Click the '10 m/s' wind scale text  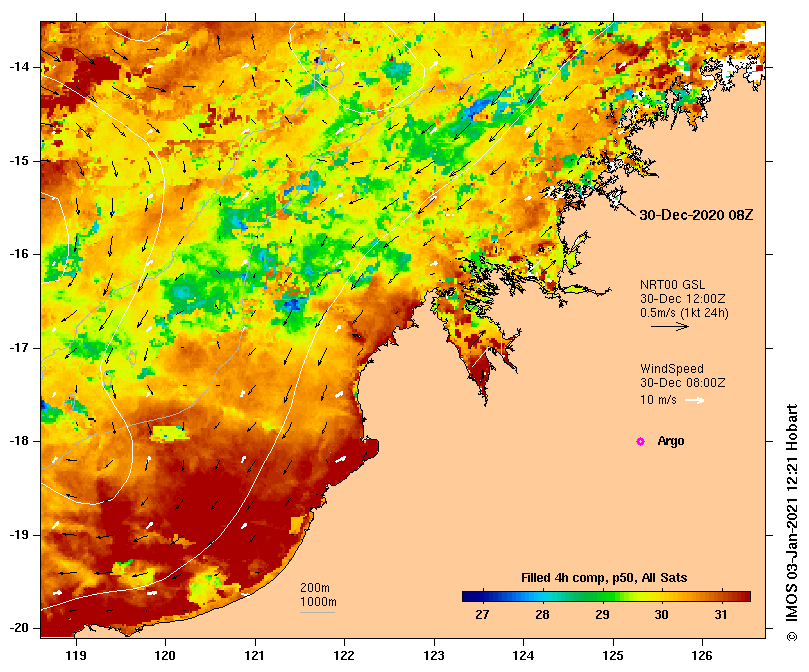coord(658,400)
